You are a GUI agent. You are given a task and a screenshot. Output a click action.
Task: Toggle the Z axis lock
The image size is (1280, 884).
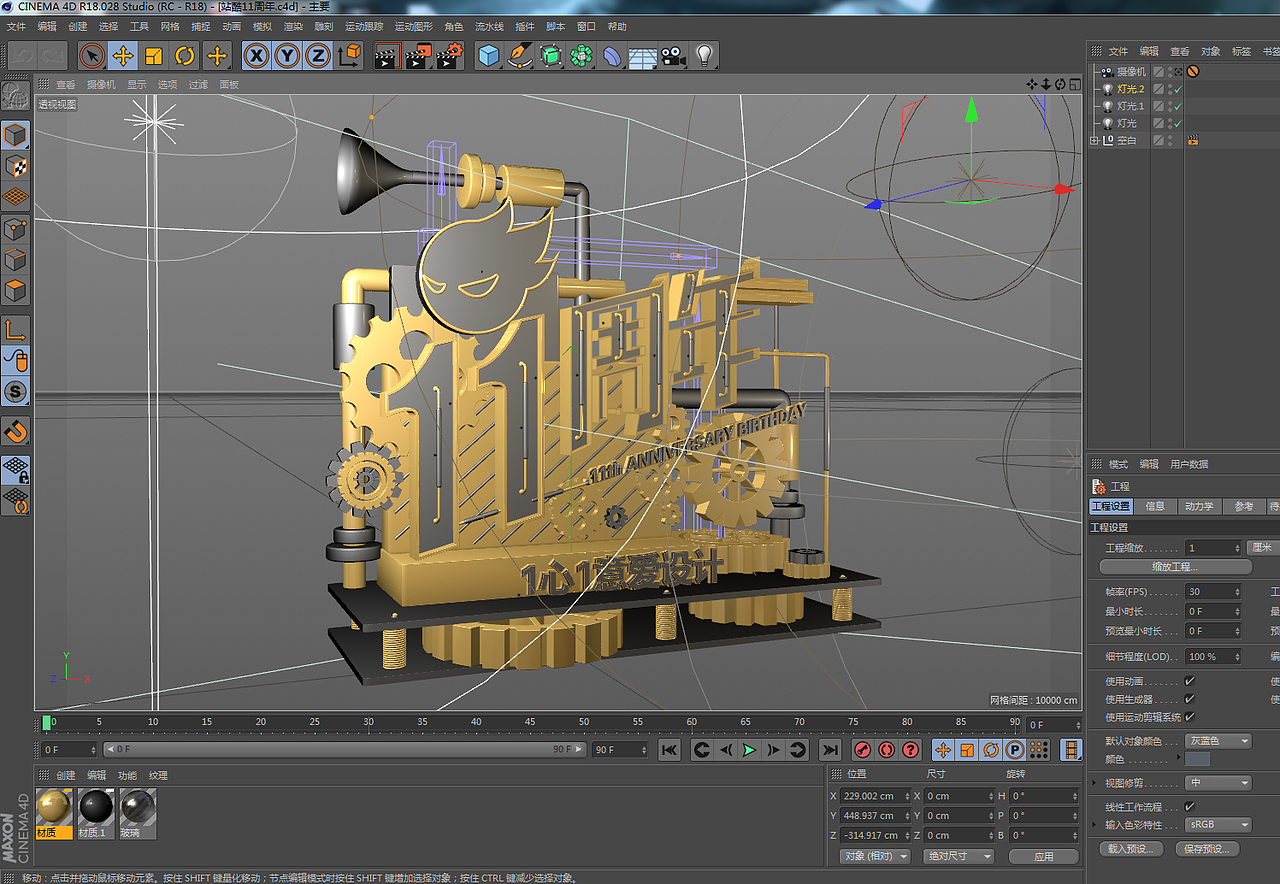(x=318, y=56)
